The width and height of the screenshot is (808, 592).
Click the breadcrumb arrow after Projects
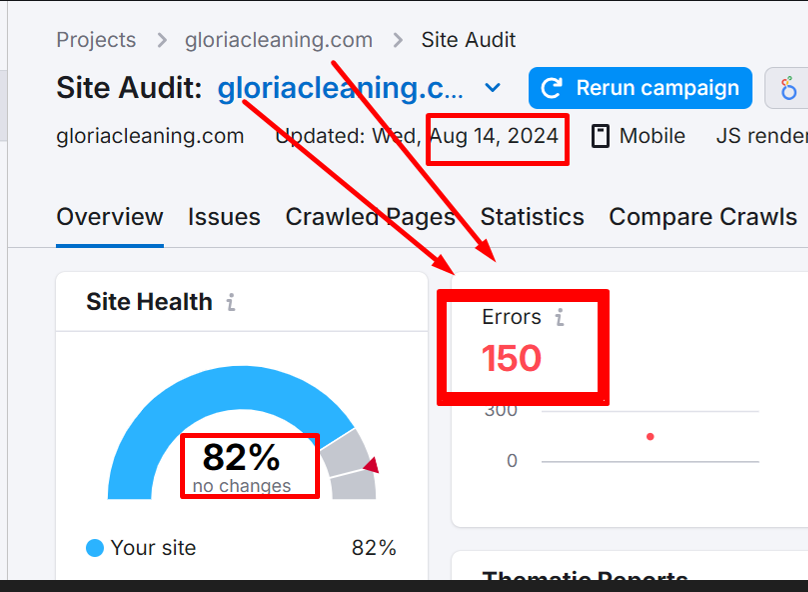161,41
